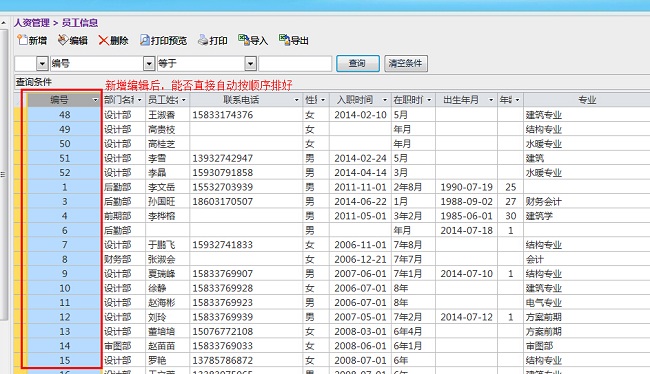
Task: Click date cell 1990-07-19
Action: click(466, 187)
